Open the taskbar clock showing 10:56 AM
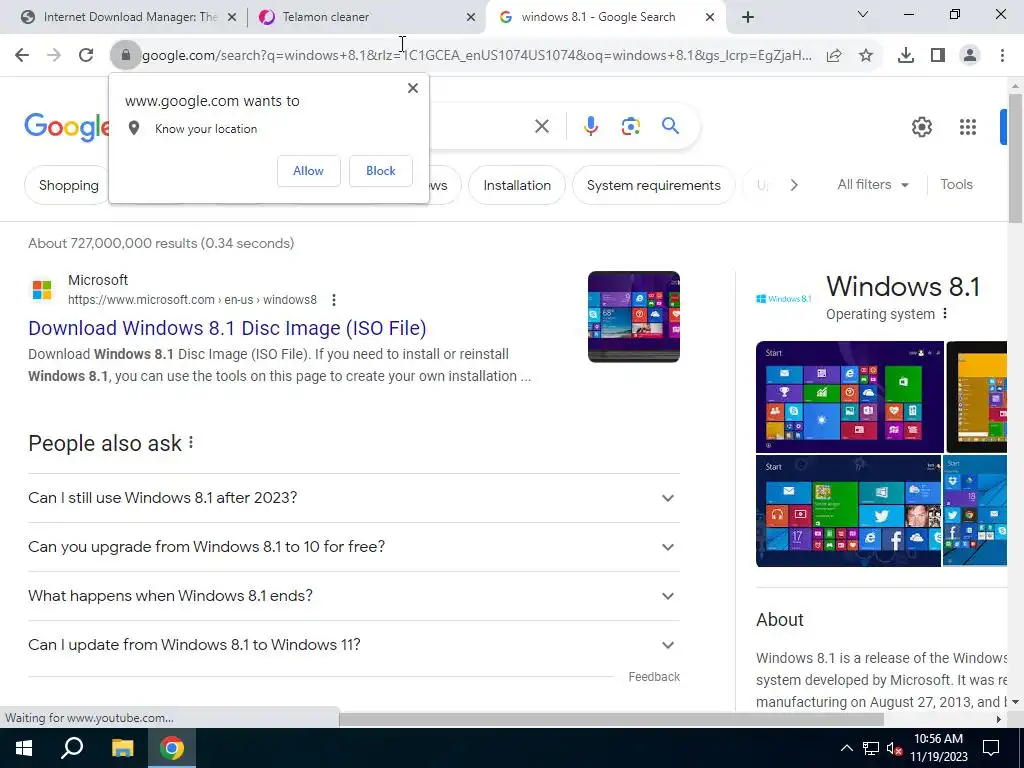This screenshot has width=1024, height=768. 938,748
